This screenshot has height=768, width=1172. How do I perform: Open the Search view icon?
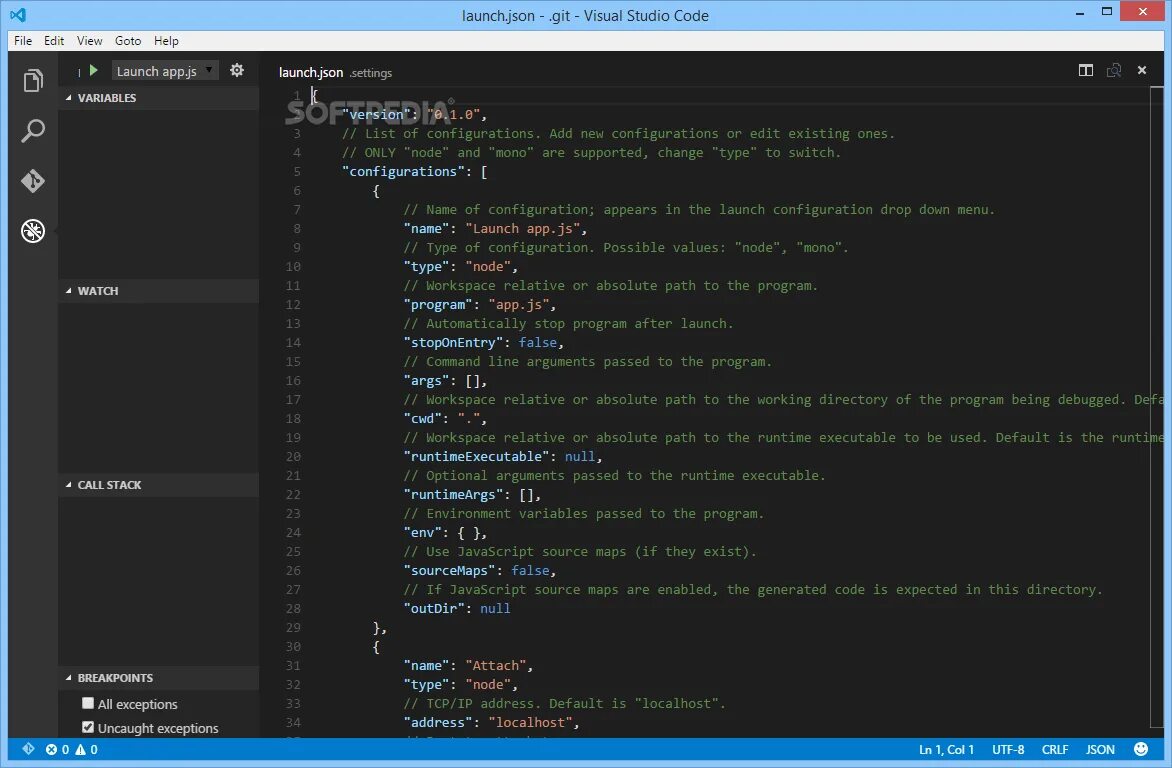click(x=33, y=131)
